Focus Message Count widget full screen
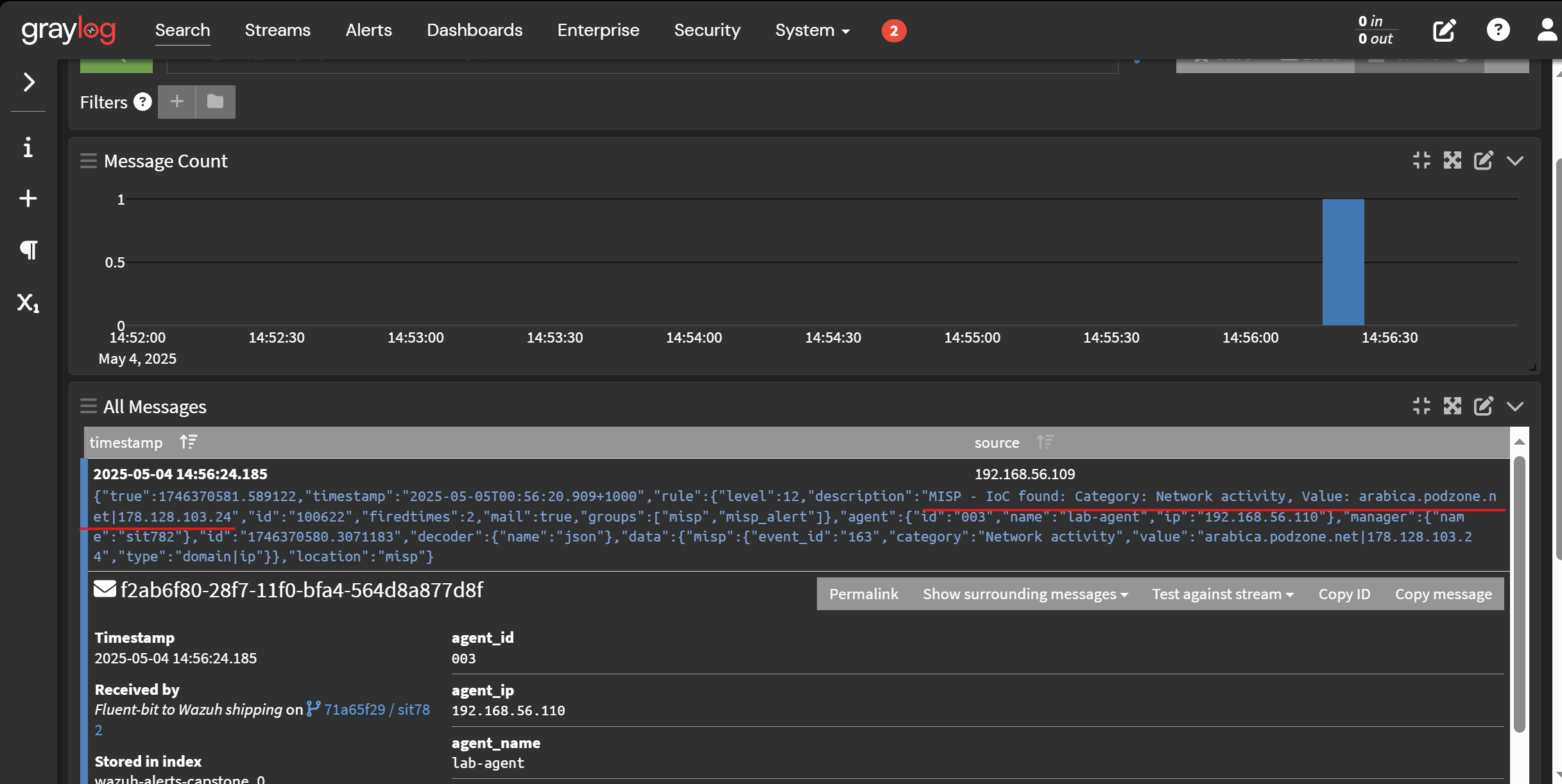 pyautogui.click(x=1452, y=160)
